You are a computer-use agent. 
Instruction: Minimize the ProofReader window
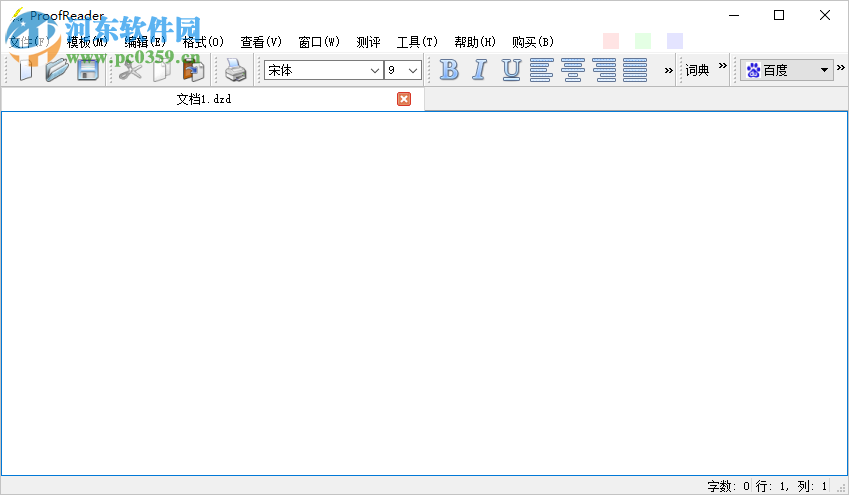tap(734, 15)
